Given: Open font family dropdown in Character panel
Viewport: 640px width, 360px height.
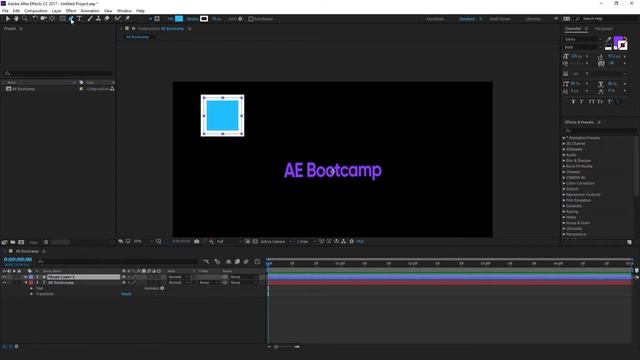Looking at the screenshot, I should [583, 40].
